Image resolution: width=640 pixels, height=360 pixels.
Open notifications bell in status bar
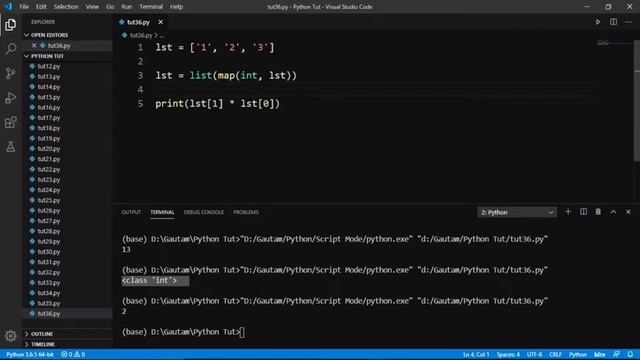tap(631, 354)
